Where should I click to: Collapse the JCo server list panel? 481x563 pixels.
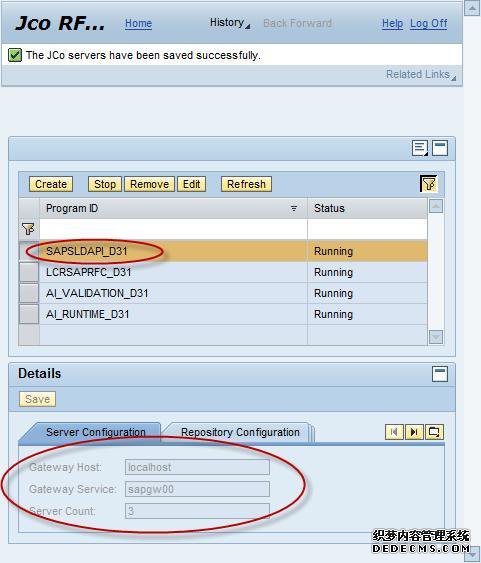coord(440,148)
